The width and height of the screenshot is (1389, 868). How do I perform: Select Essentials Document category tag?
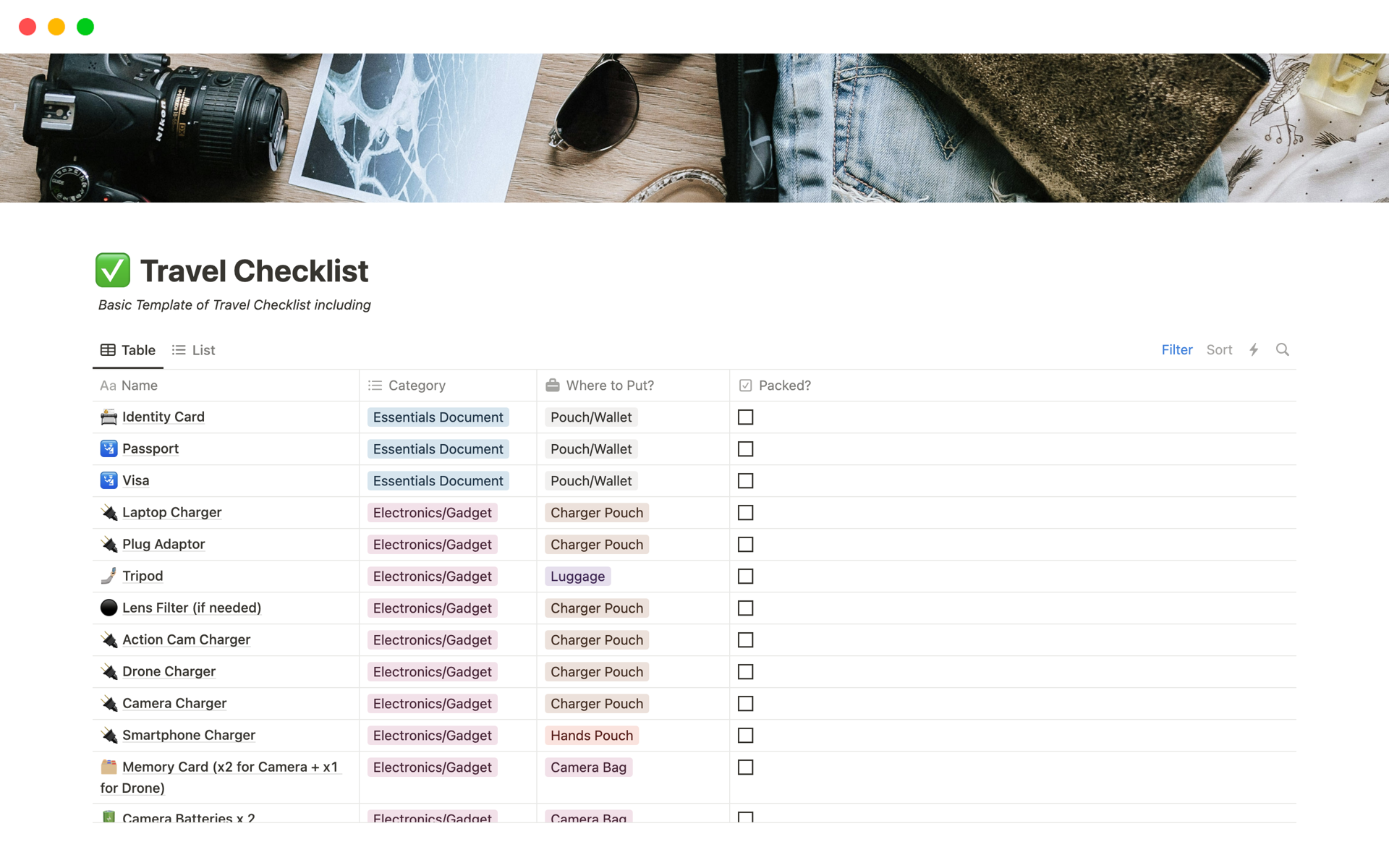click(x=437, y=417)
